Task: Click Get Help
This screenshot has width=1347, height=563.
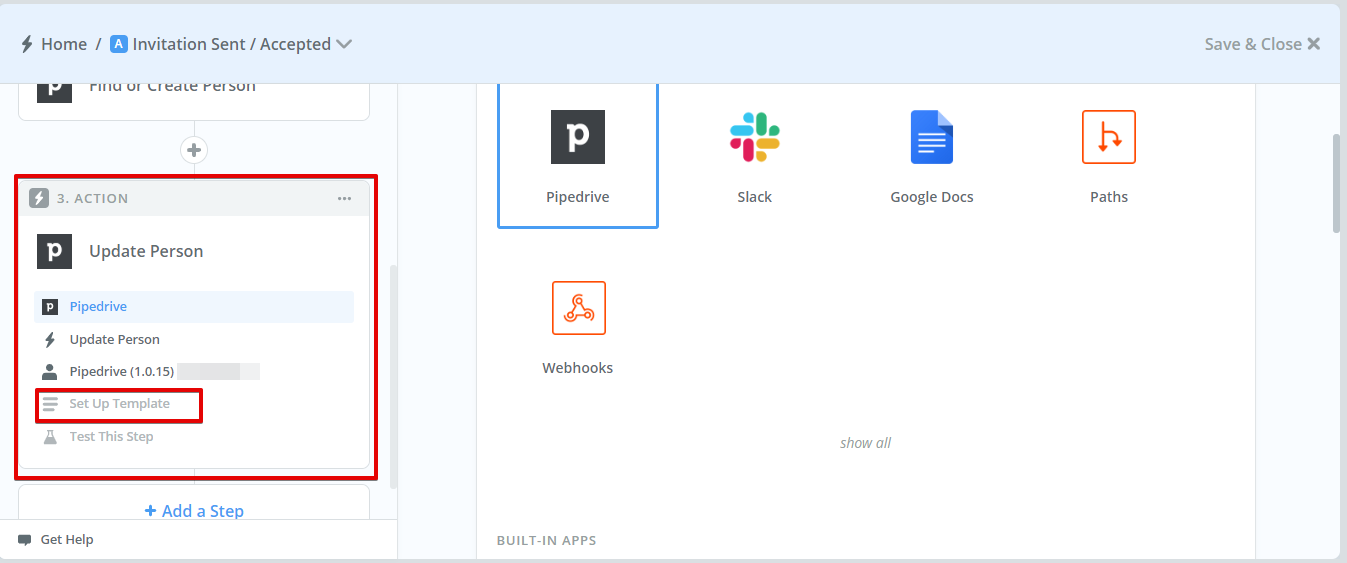Action: [x=67, y=540]
